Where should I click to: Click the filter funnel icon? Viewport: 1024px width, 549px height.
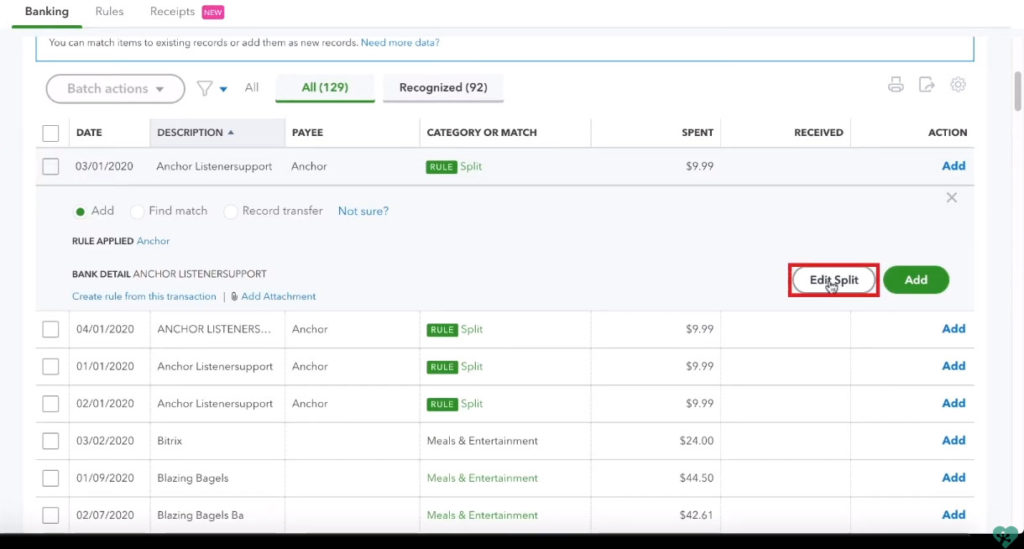coord(204,88)
